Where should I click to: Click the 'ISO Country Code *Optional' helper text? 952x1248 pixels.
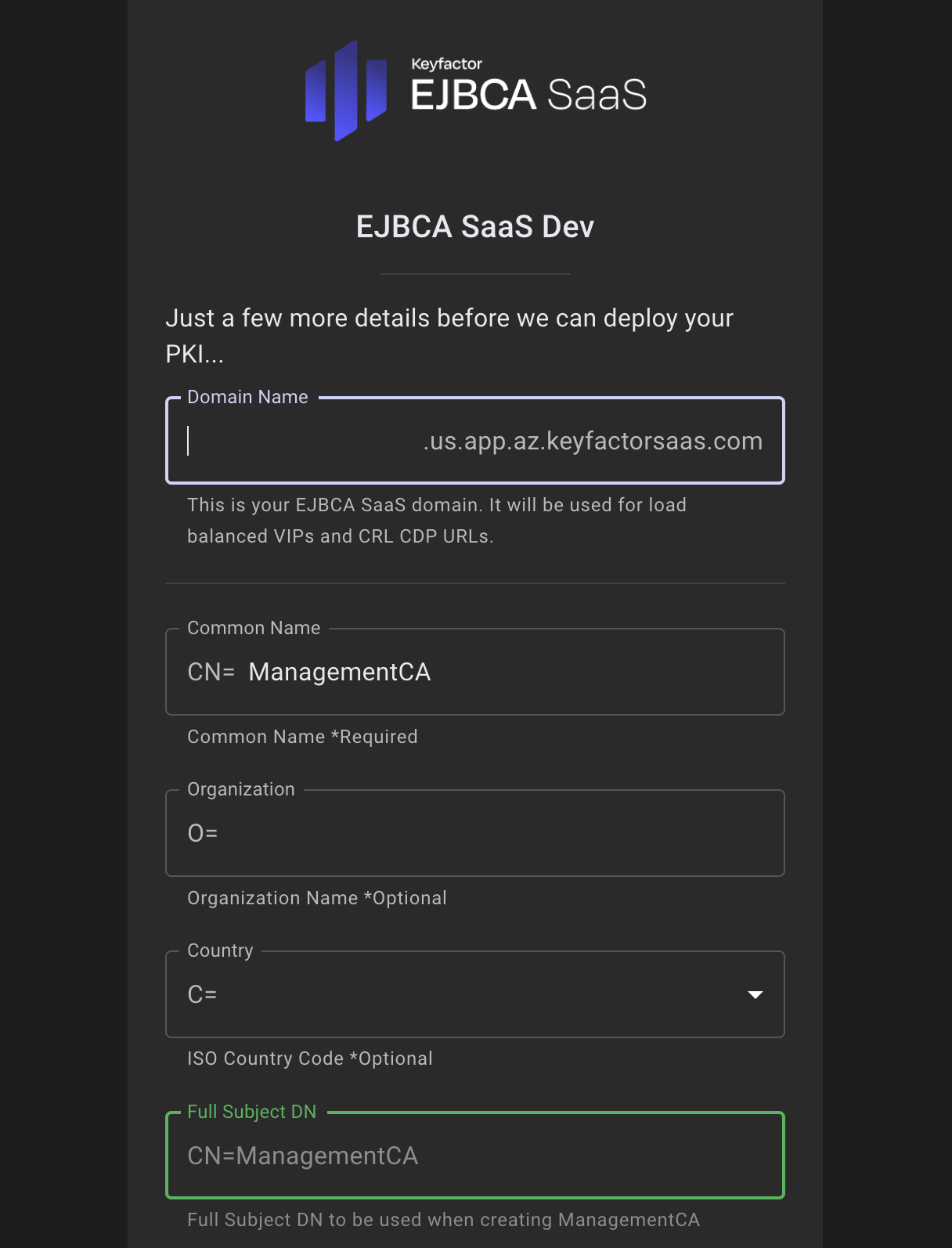click(x=309, y=1059)
